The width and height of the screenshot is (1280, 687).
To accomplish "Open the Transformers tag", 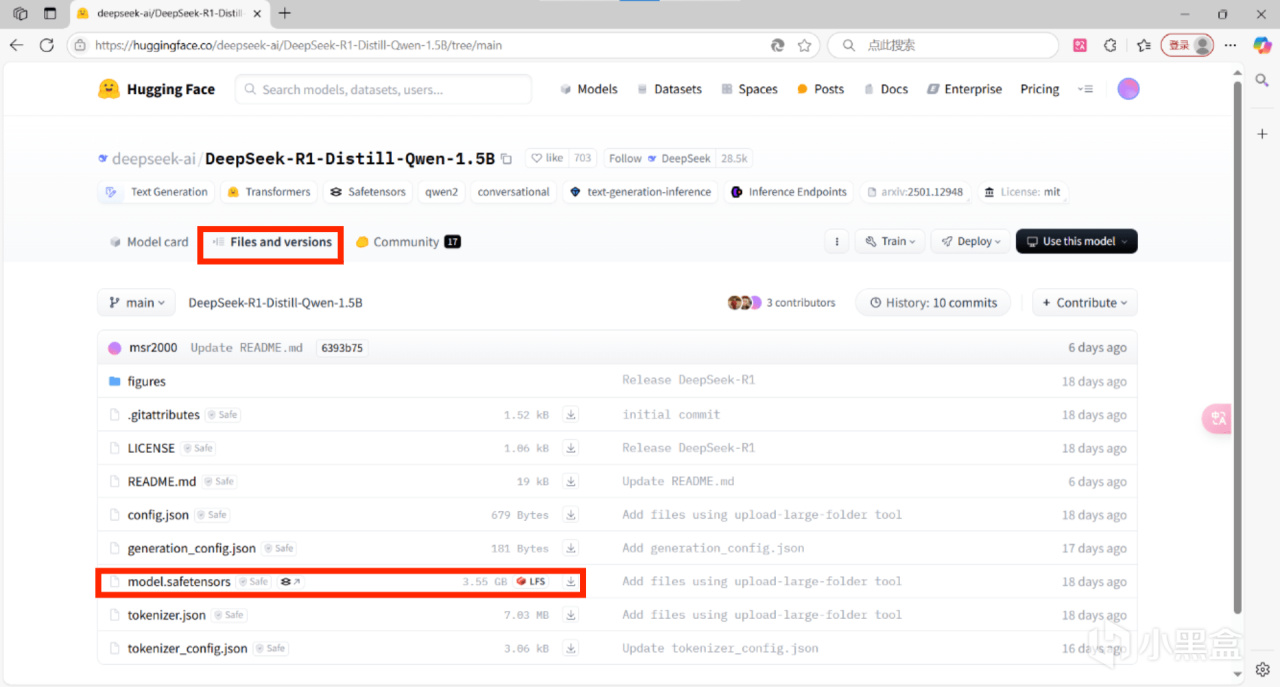I will tap(268, 192).
